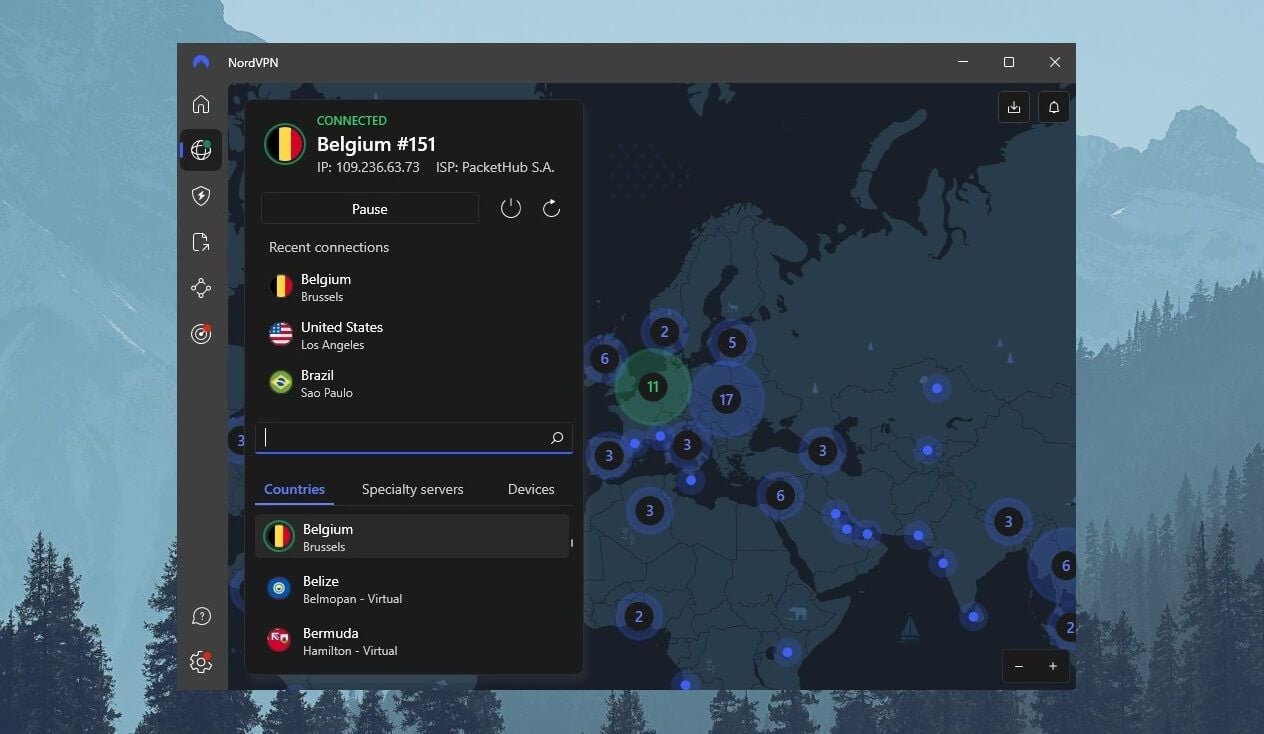Screen dimensions: 1264x734
Task: Select recent connection Belgium Brussels
Action: pos(414,287)
